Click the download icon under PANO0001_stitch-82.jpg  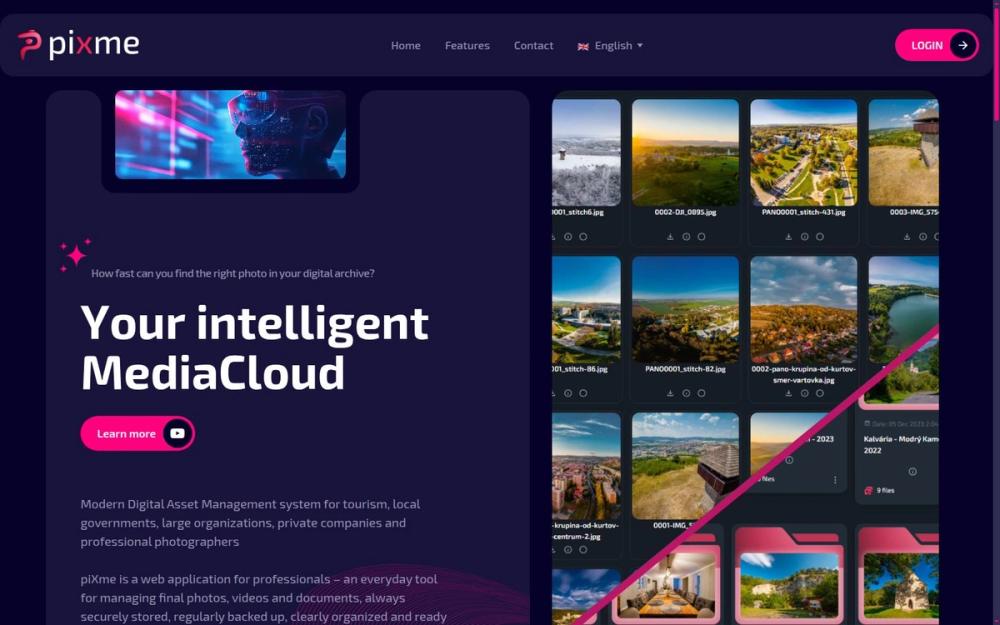point(670,393)
